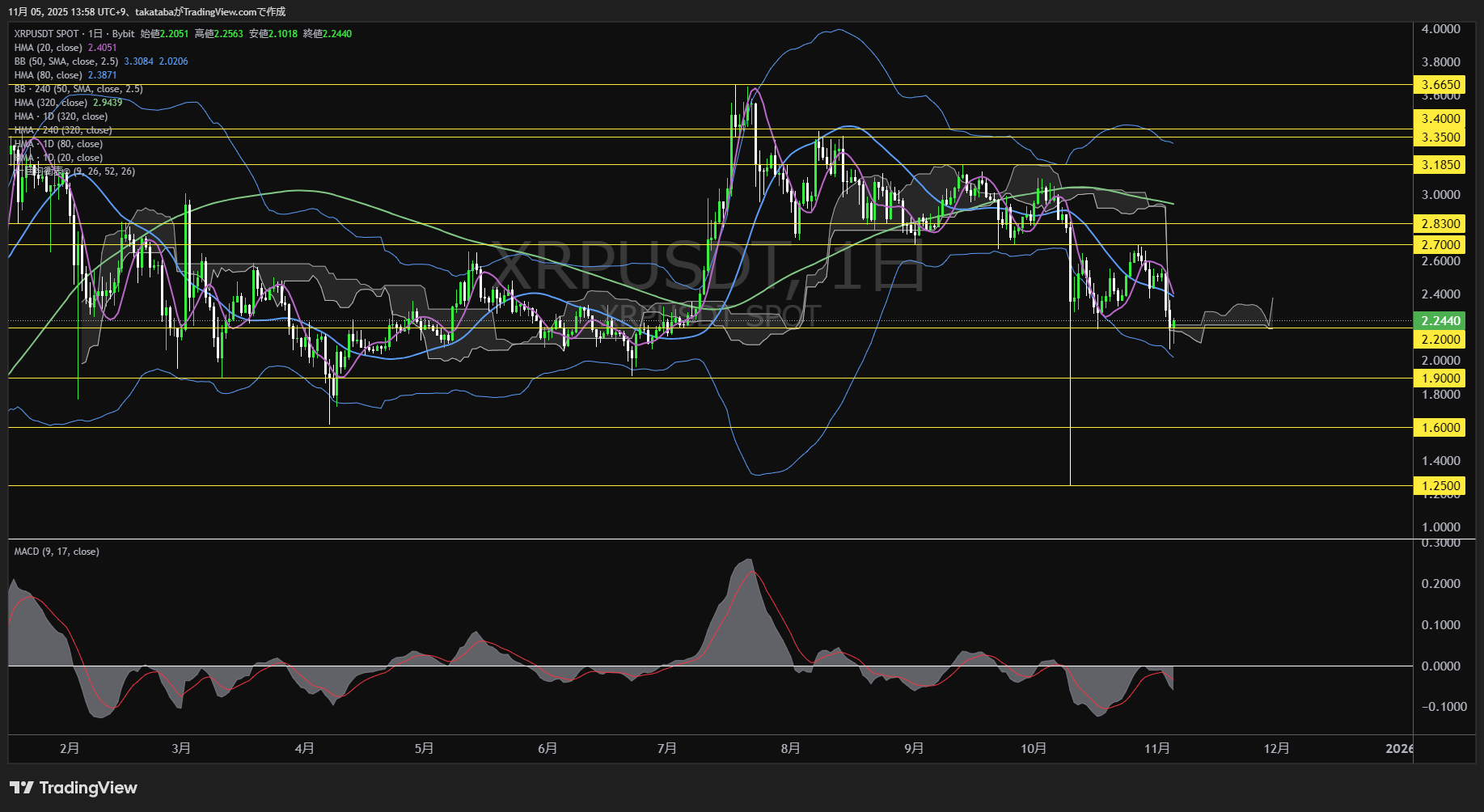Toggle the BB (50, SMA, close, 2.5) indicator
Viewport: 1484px width, 812px height.
click(x=65, y=61)
